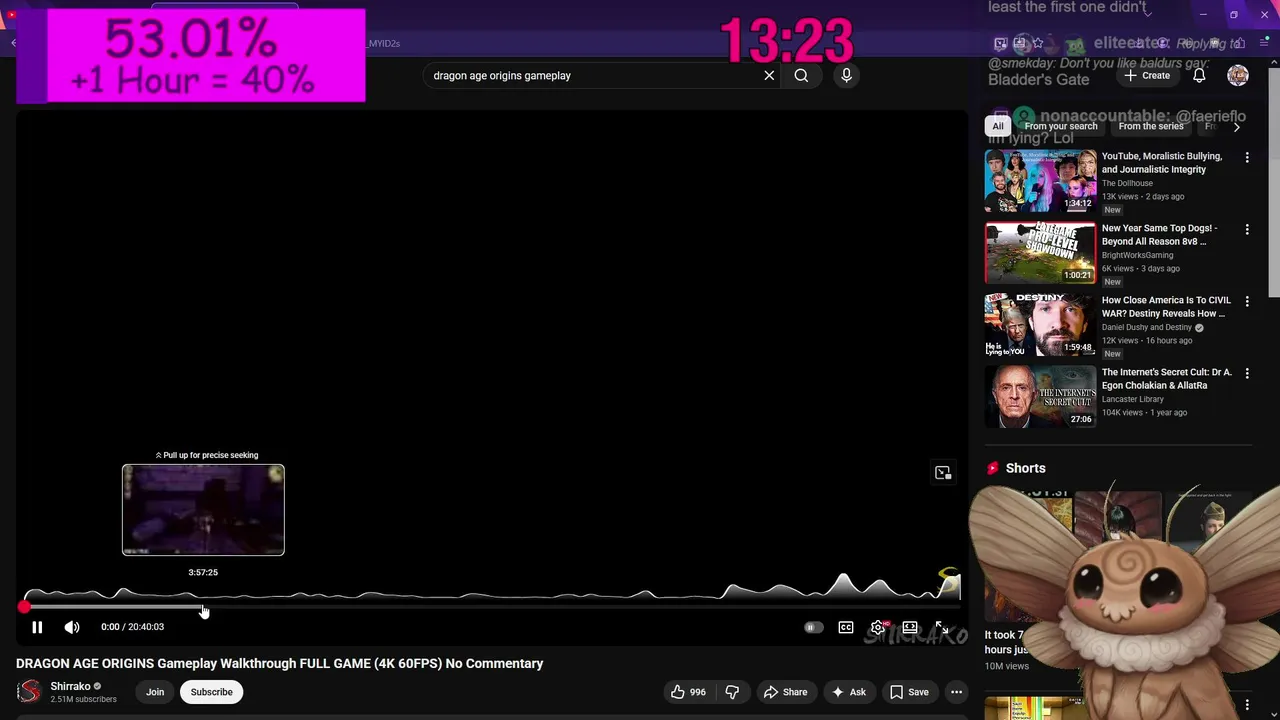This screenshot has height=720, width=1280.
Task: Mute the video volume
Action: pyautogui.click(x=72, y=627)
